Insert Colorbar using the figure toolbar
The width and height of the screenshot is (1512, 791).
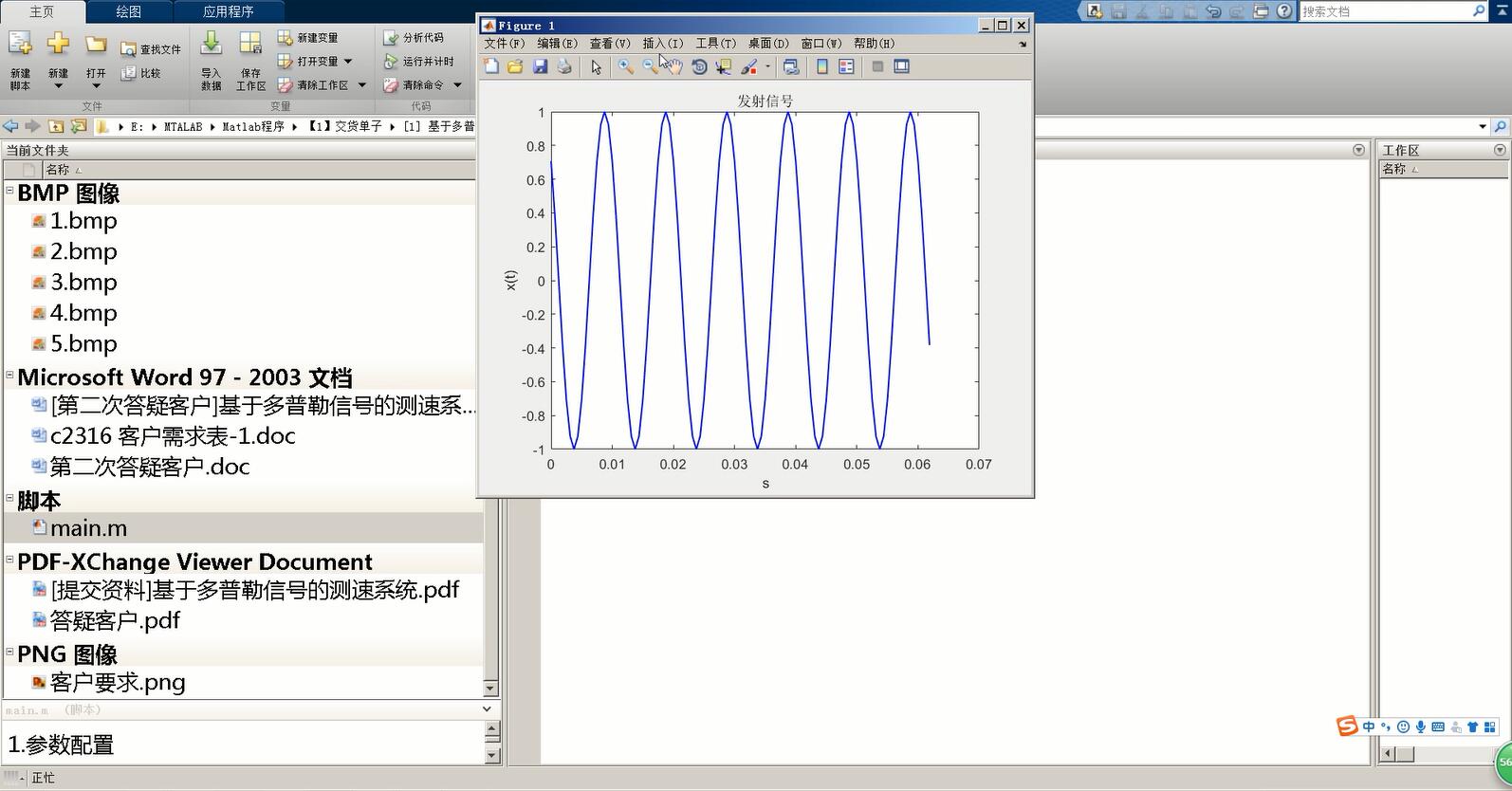(x=822, y=66)
